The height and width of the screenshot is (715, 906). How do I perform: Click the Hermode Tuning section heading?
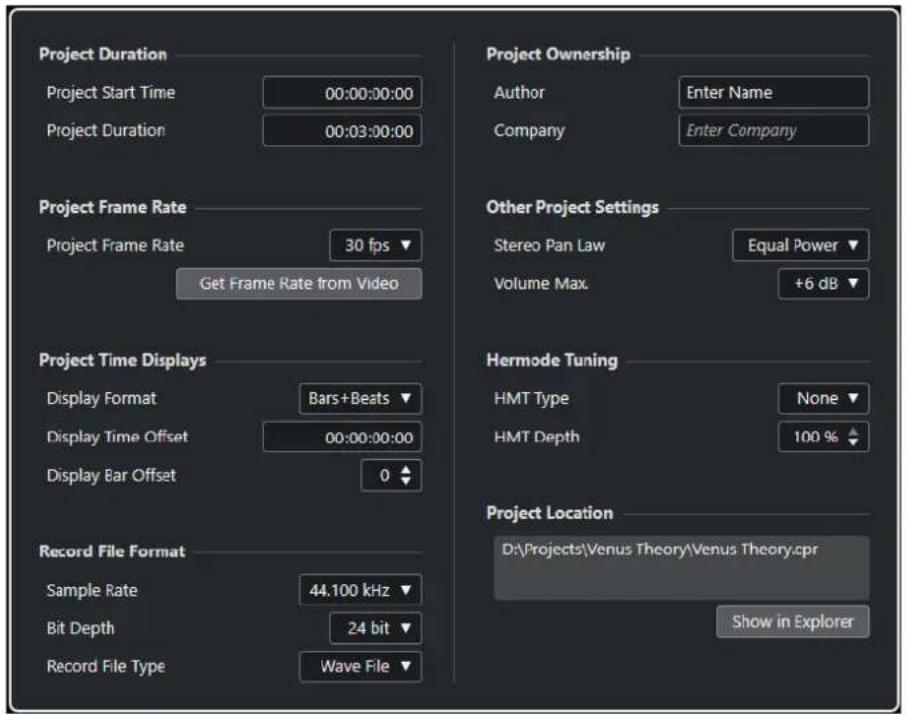pos(552,361)
